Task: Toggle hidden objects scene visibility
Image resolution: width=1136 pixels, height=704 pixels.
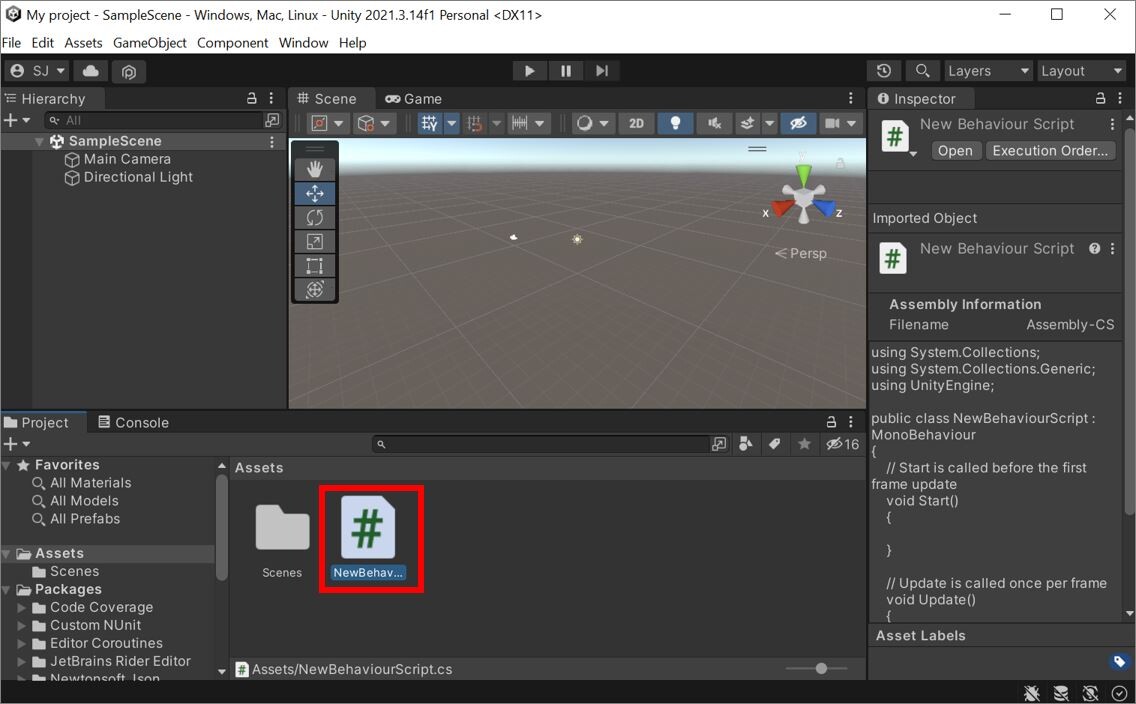Action: pos(798,123)
